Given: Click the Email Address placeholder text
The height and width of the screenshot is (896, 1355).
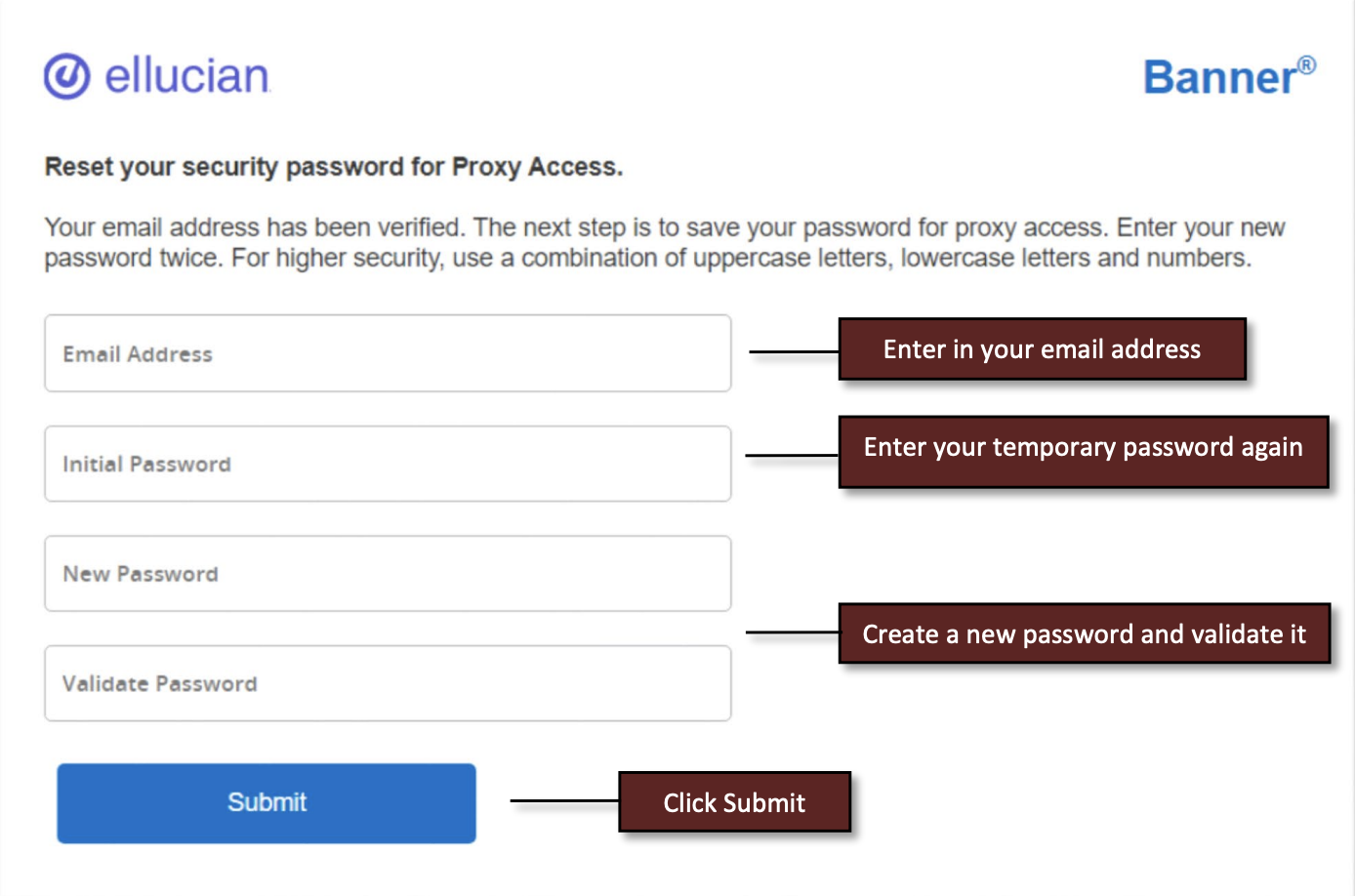Looking at the screenshot, I should point(137,354).
